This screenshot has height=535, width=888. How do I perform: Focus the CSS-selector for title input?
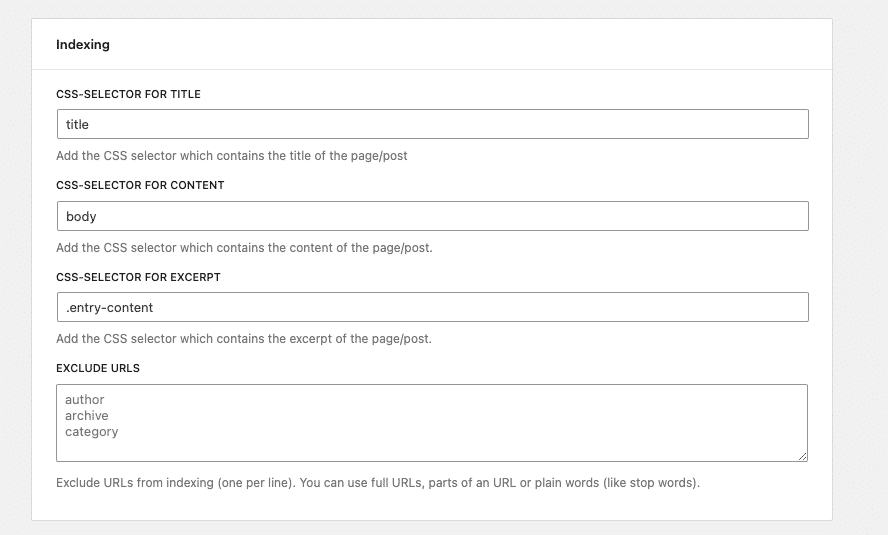433,124
